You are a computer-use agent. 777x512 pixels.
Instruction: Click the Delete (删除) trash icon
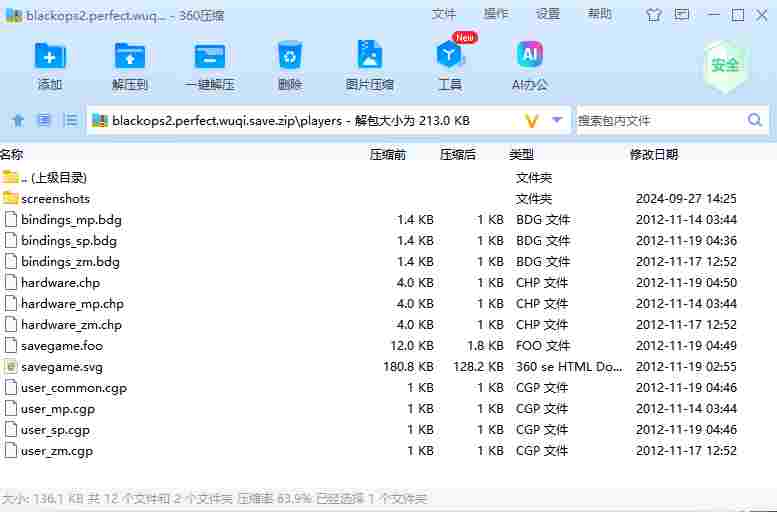[290, 55]
